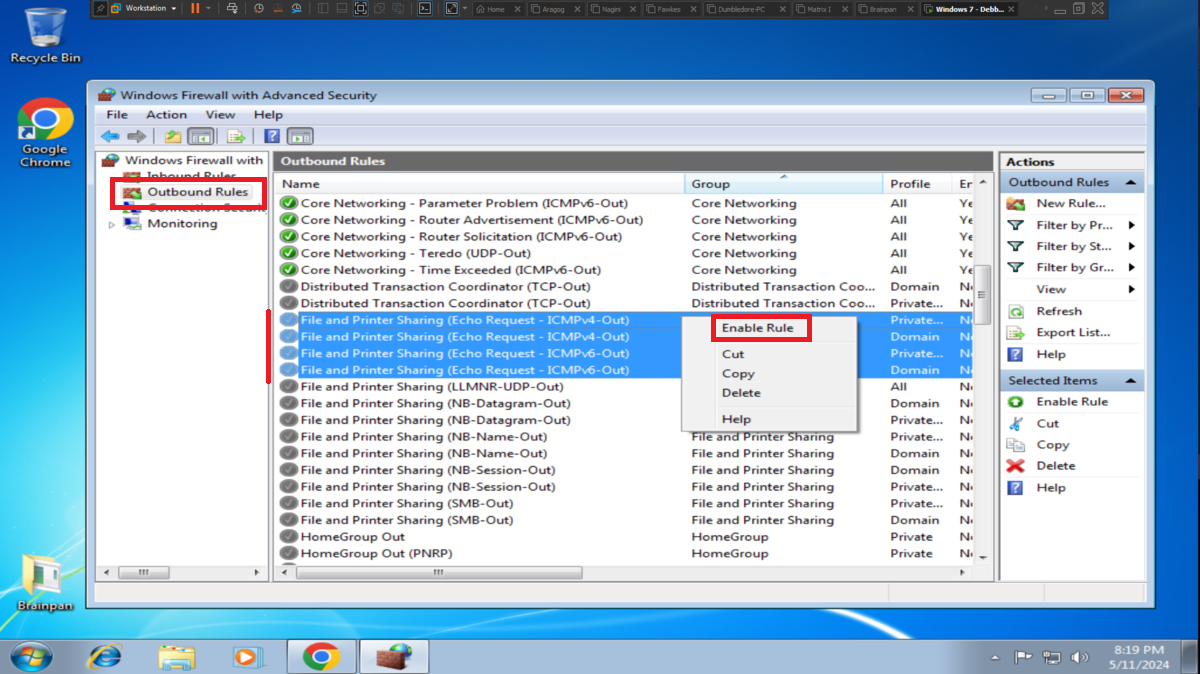This screenshot has width=1200, height=674.
Task: Click the Export List toolbar icon
Action: (x=236, y=136)
